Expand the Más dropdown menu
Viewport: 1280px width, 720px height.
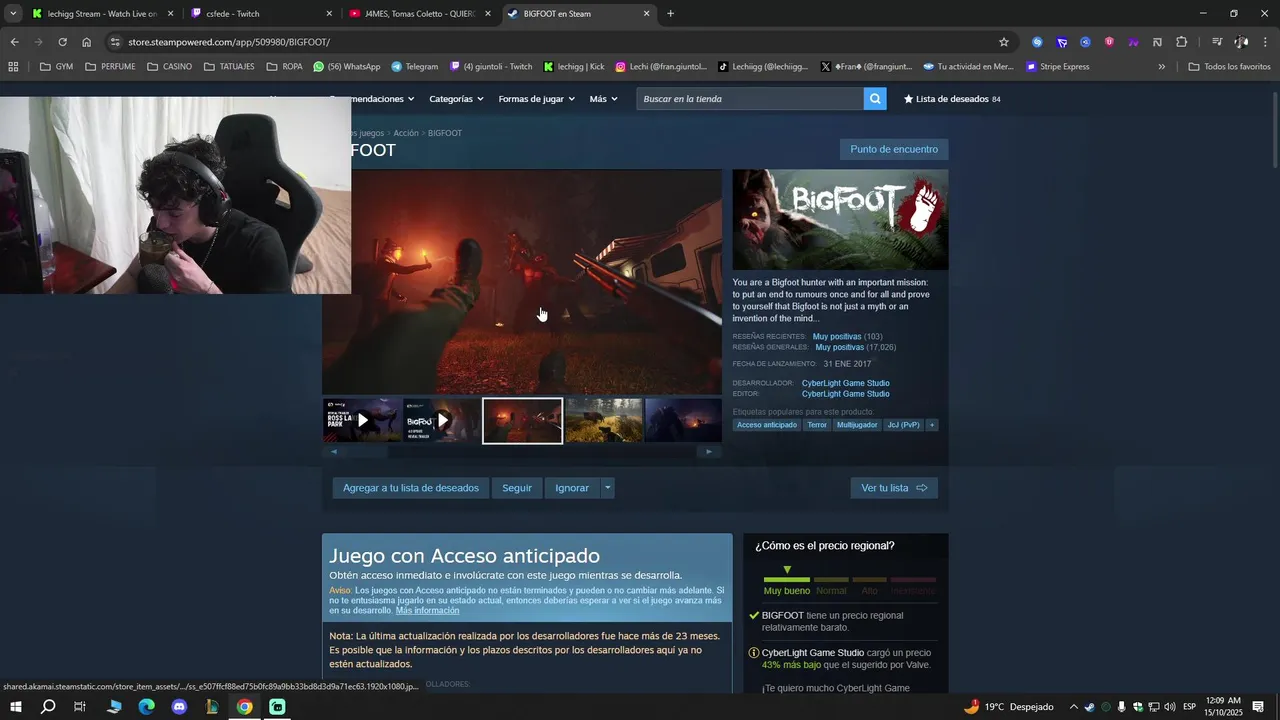click(x=604, y=99)
